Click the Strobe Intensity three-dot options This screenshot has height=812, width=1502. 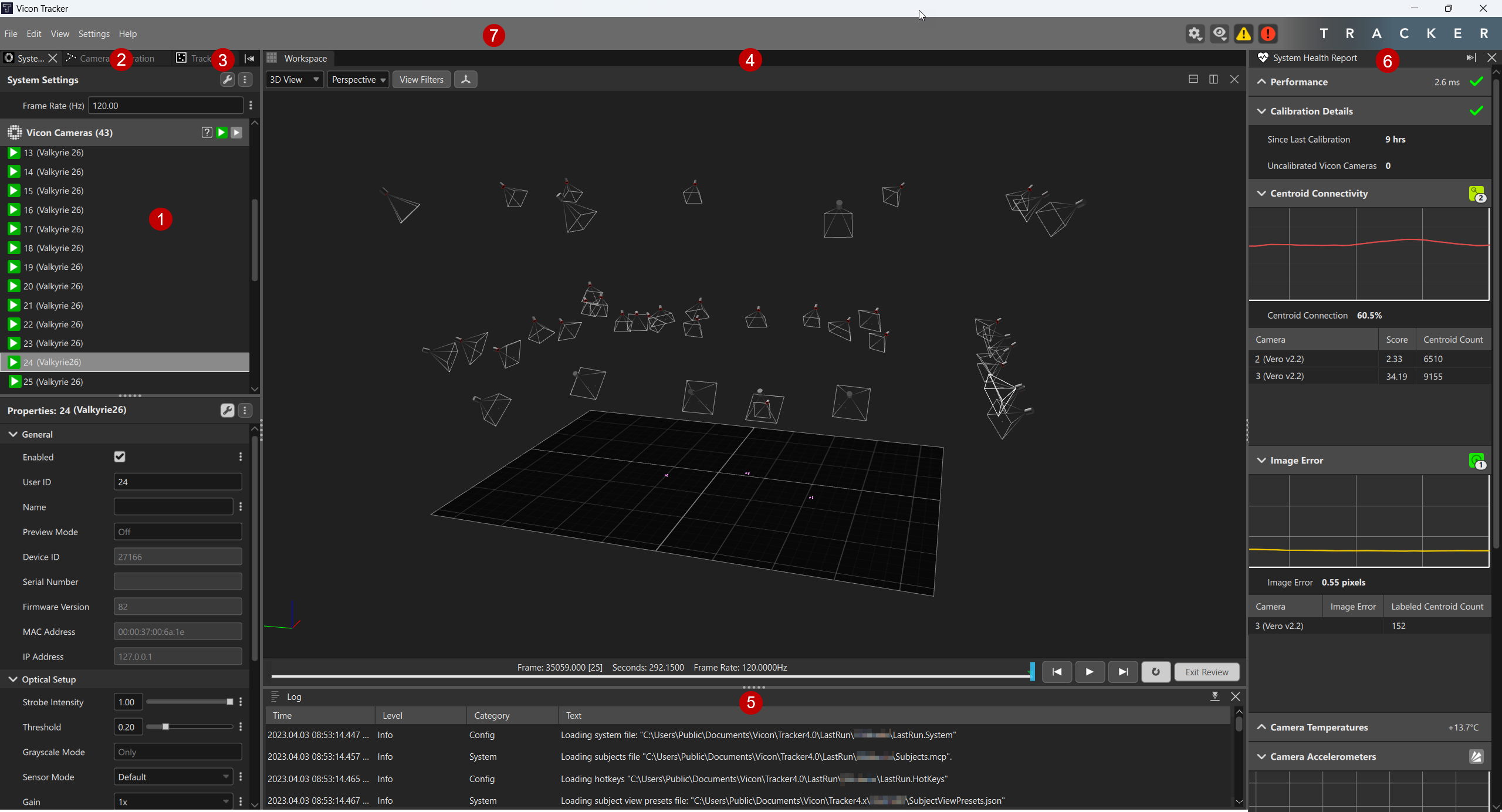[x=241, y=702]
